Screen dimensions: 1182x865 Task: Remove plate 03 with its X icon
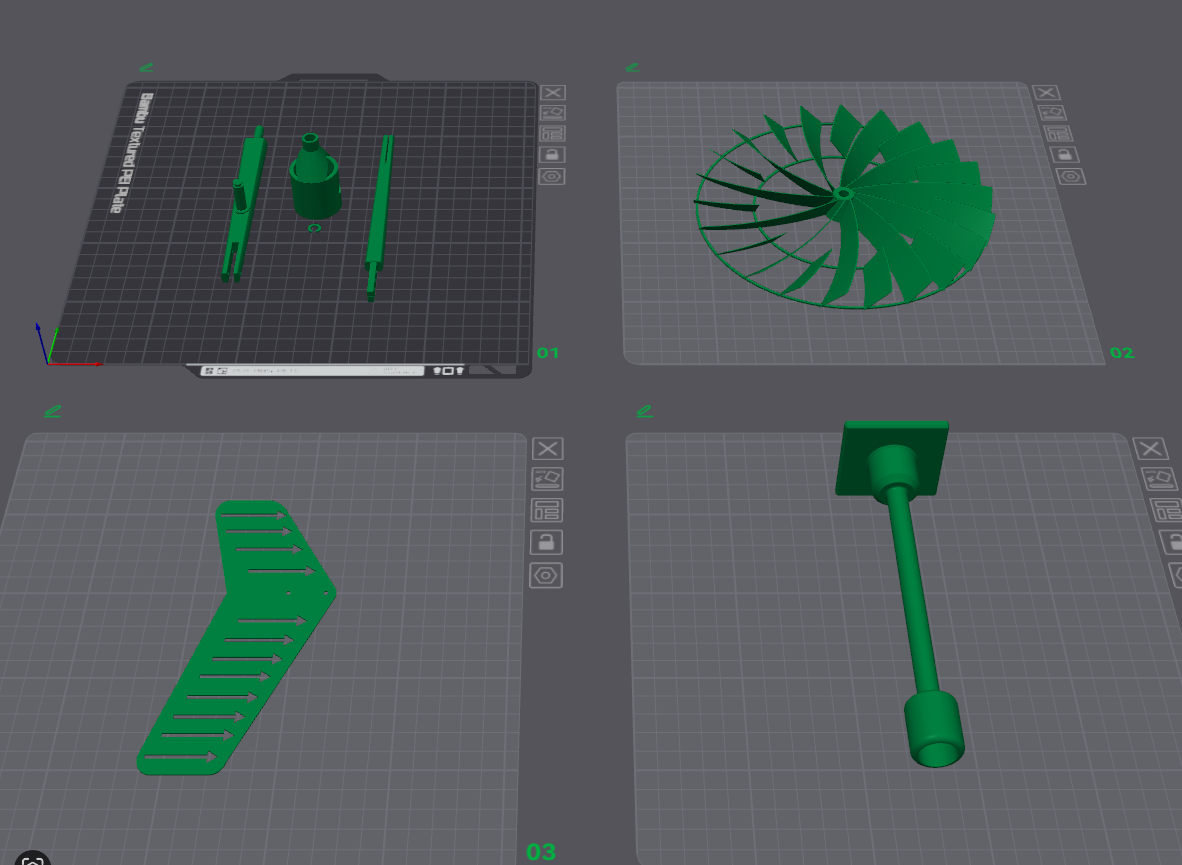click(548, 449)
